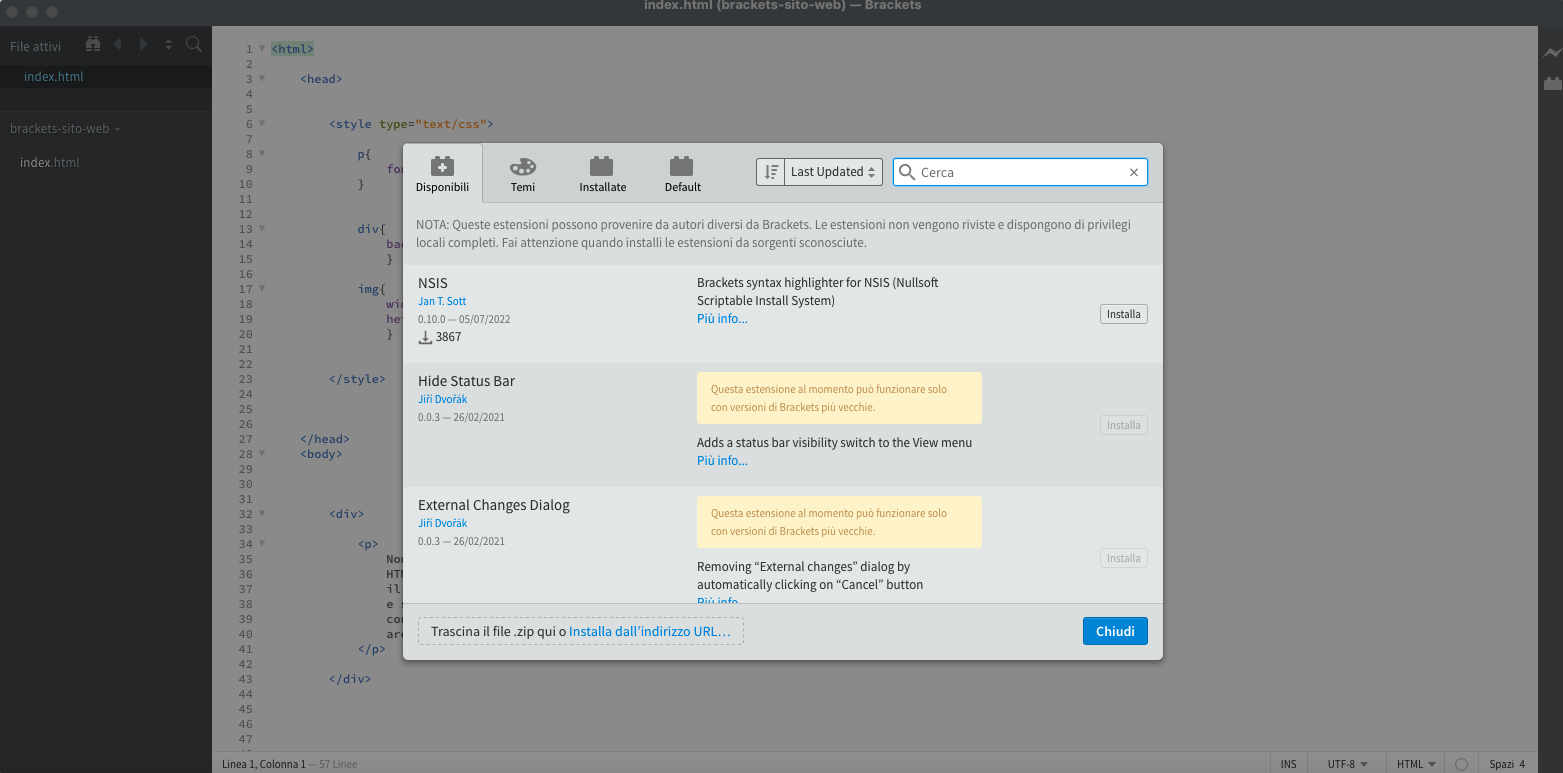Toggle INS insert mode in status bar
The height and width of the screenshot is (773, 1563).
coord(1288,764)
